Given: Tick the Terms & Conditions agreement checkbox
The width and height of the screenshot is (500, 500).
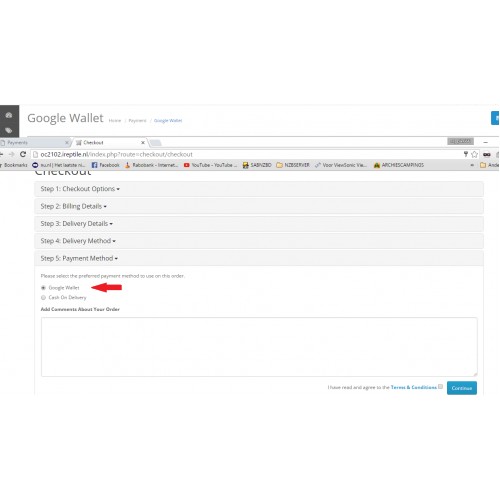Looking at the screenshot, I should (x=440, y=386).
